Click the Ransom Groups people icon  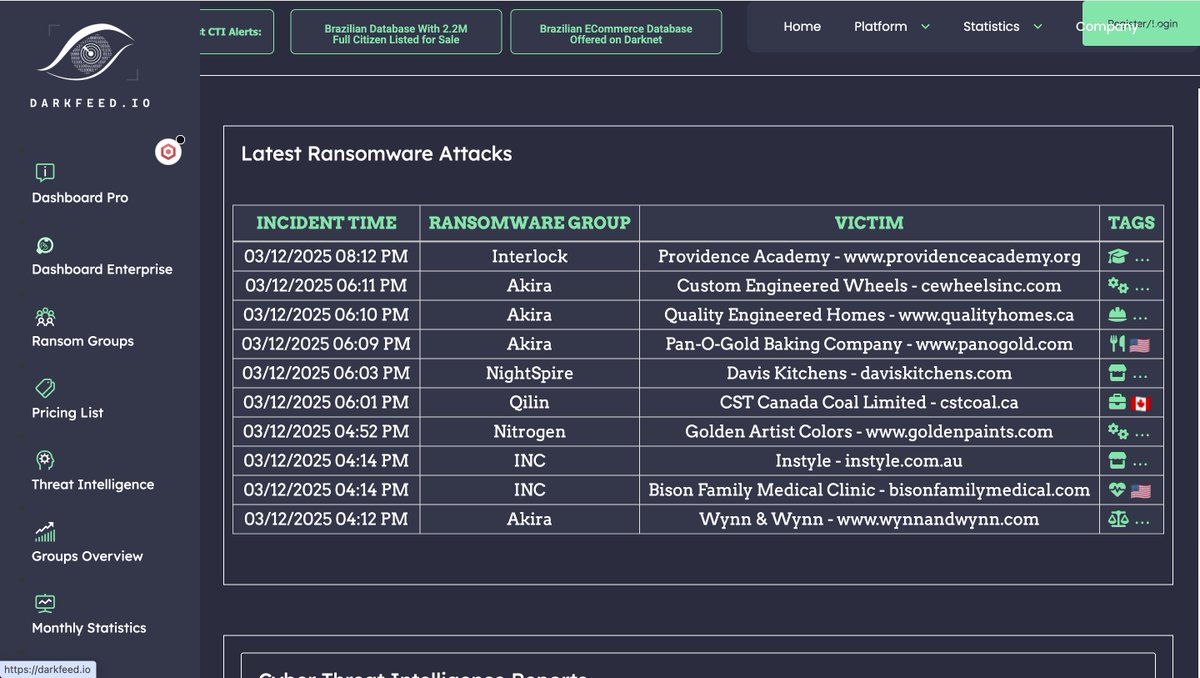pos(45,317)
